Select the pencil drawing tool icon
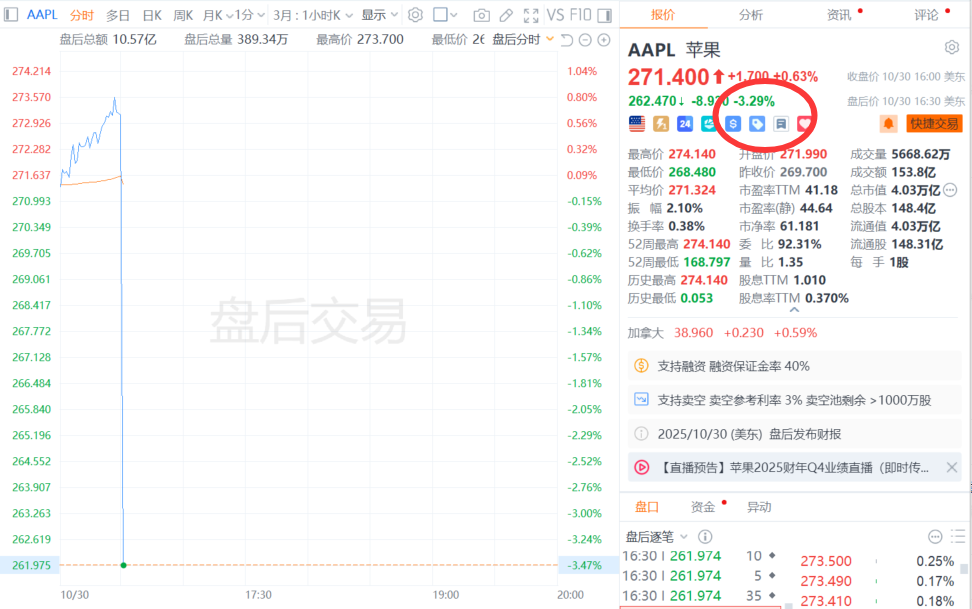This screenshot has width=972, height=609. coord(506,15)
